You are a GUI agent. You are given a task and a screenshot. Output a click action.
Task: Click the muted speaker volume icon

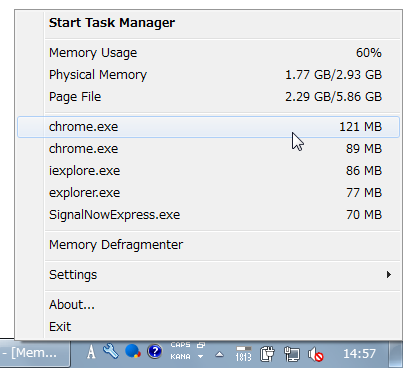pyautogui.click(x=315, y=354)
